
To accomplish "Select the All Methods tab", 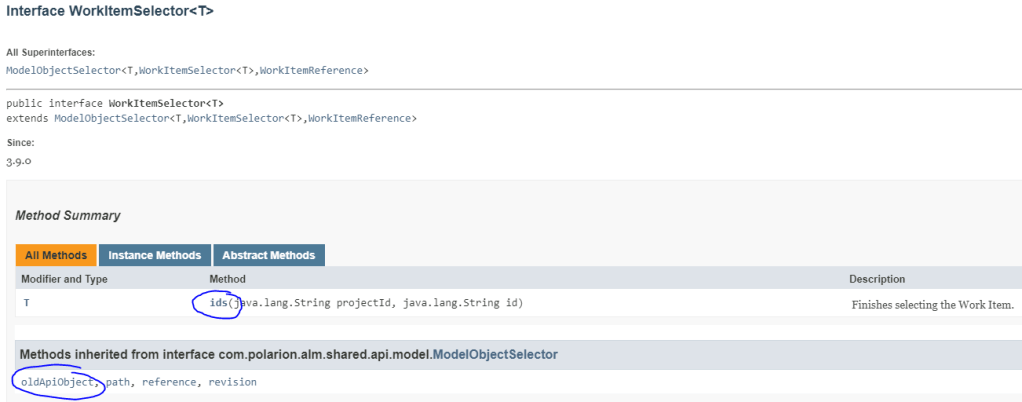I will coord(56,255).
